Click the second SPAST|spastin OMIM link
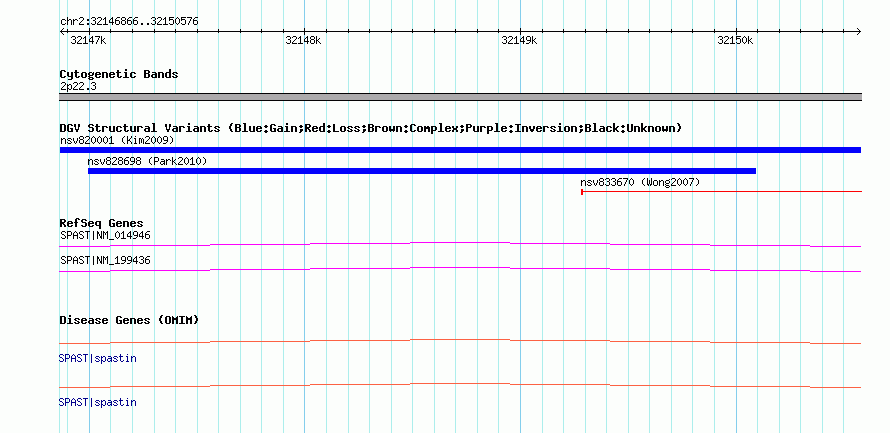The image size is (890, 433). click(98, 402)
